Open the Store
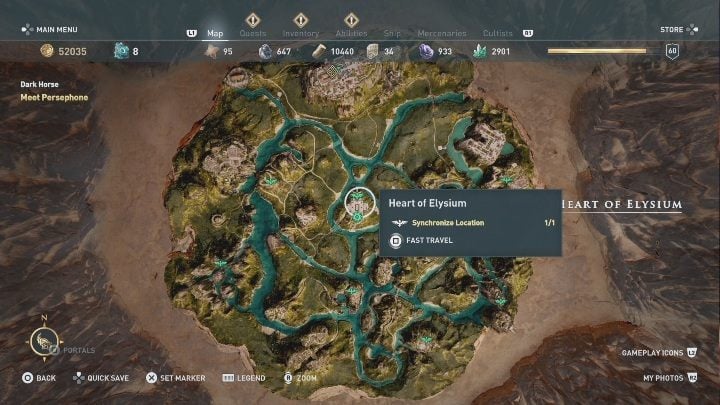This screenshot has width=720, height=405. pos(679,29)
